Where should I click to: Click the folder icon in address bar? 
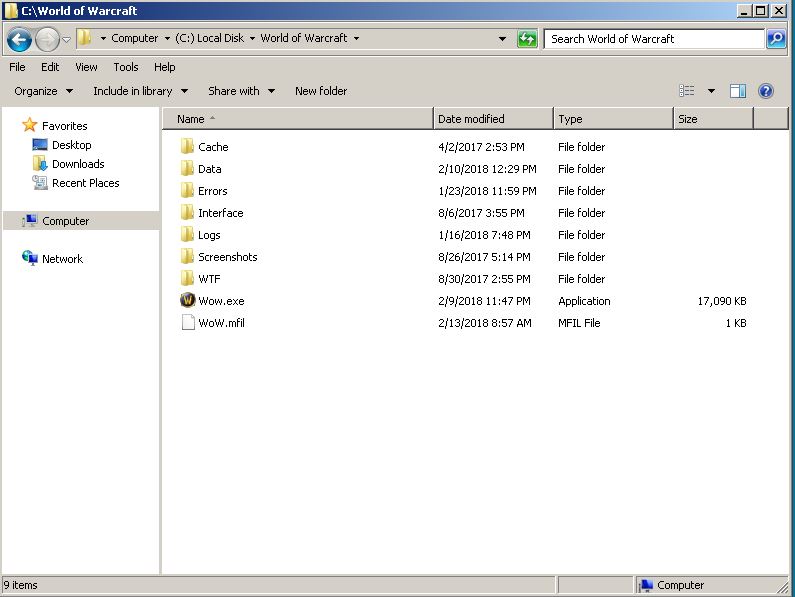point(84,38)
